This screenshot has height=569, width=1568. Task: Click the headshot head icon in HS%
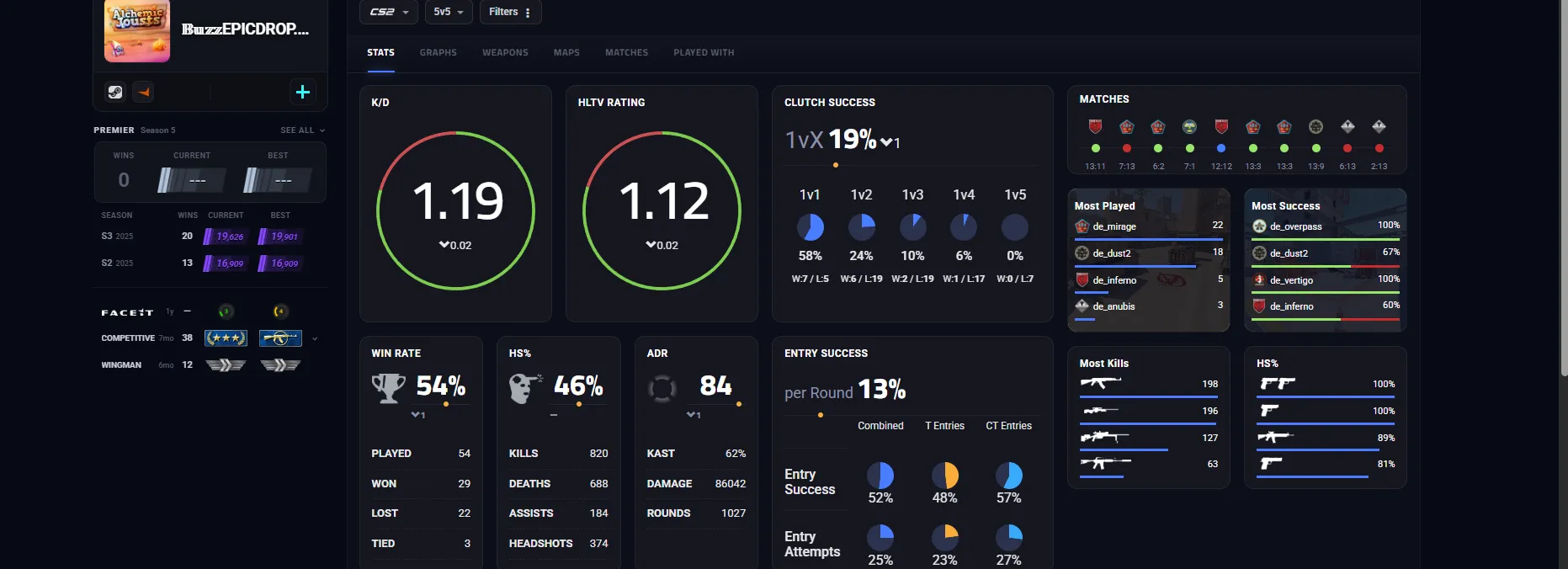[x=525, y=388]
